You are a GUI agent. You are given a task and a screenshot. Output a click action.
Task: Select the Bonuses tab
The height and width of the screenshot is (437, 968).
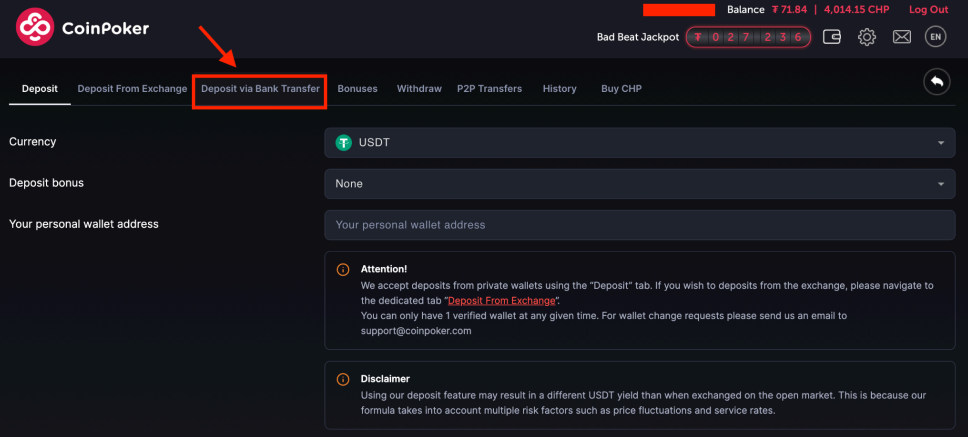coord(357,89)
